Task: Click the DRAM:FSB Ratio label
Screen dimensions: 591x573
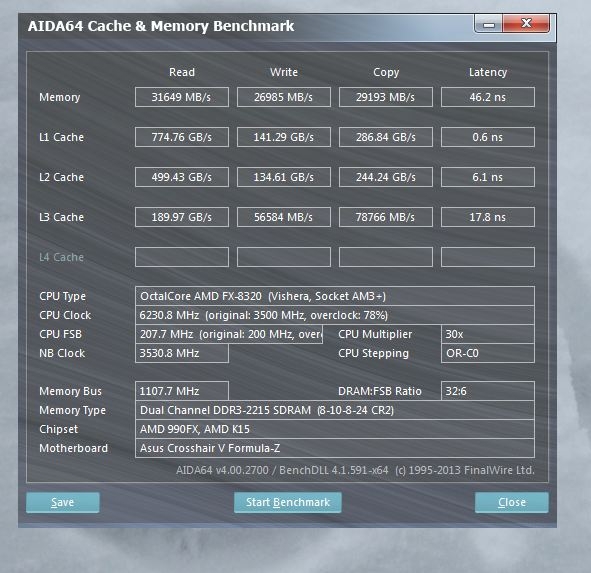Action: [x=380, y=391]
